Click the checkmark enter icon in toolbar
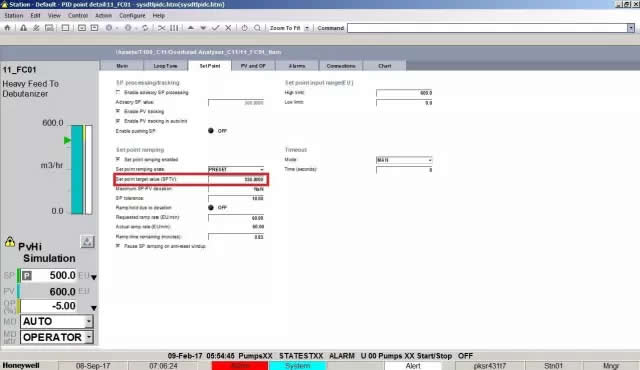 tap(216, 28)
